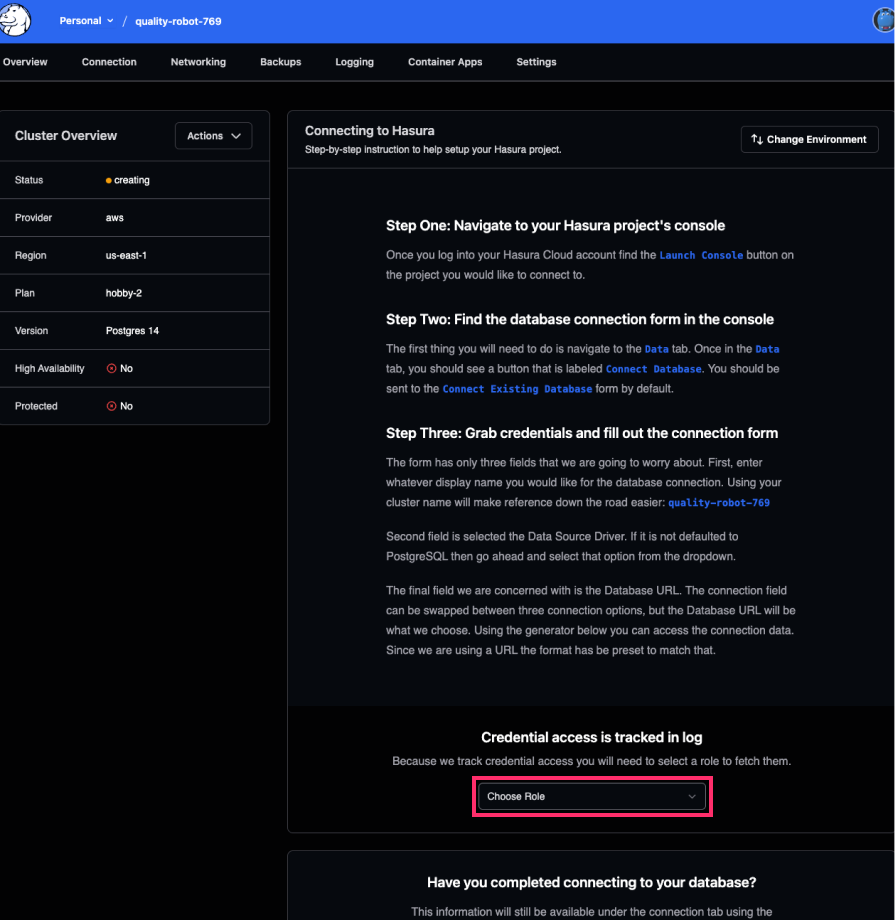Open the Actions dropdown in Cluster Overview
The image size is (895, 920).
(x=213, y=135)
